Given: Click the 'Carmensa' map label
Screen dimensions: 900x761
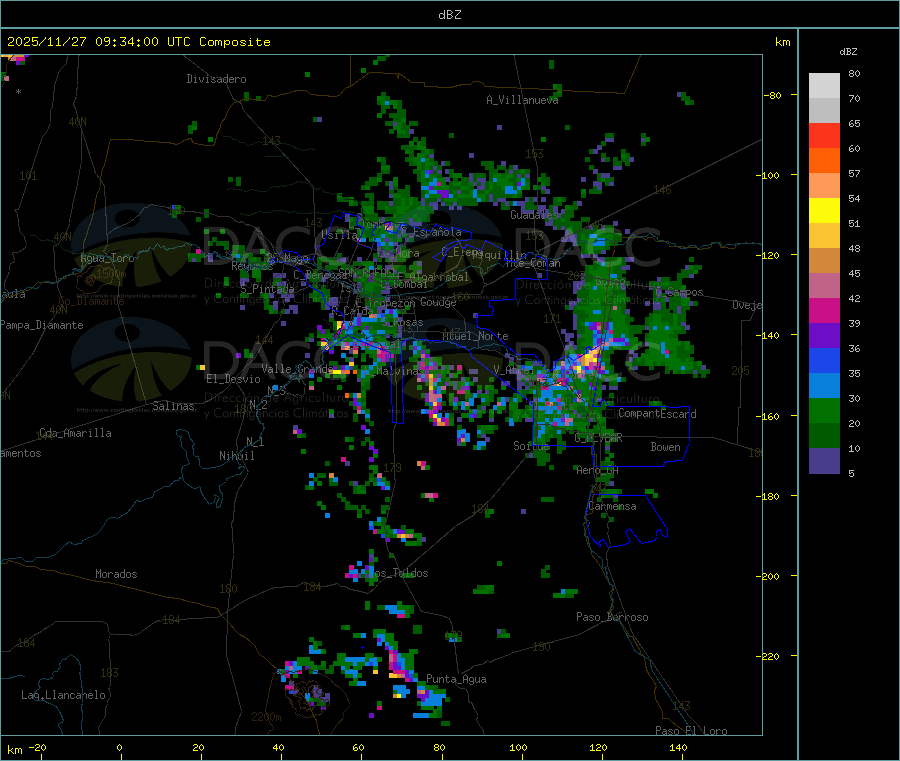Looking at the screenshot, I should [x=612, y=506].
